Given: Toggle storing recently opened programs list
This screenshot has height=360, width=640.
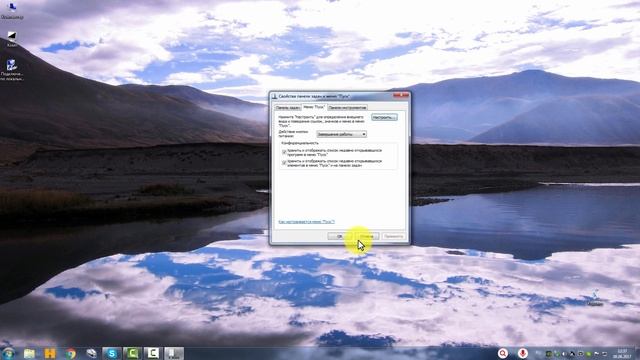Looking at the screenshot, I should pos(284,152).
